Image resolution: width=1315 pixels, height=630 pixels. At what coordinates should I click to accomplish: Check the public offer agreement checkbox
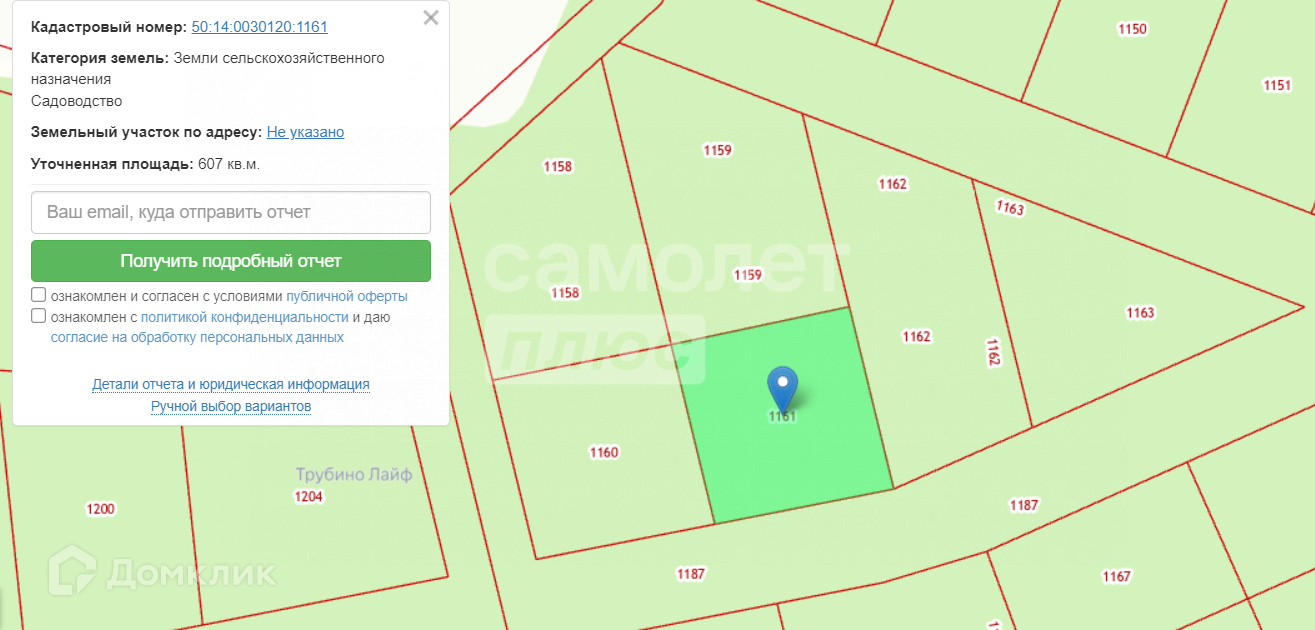[39, 296]
